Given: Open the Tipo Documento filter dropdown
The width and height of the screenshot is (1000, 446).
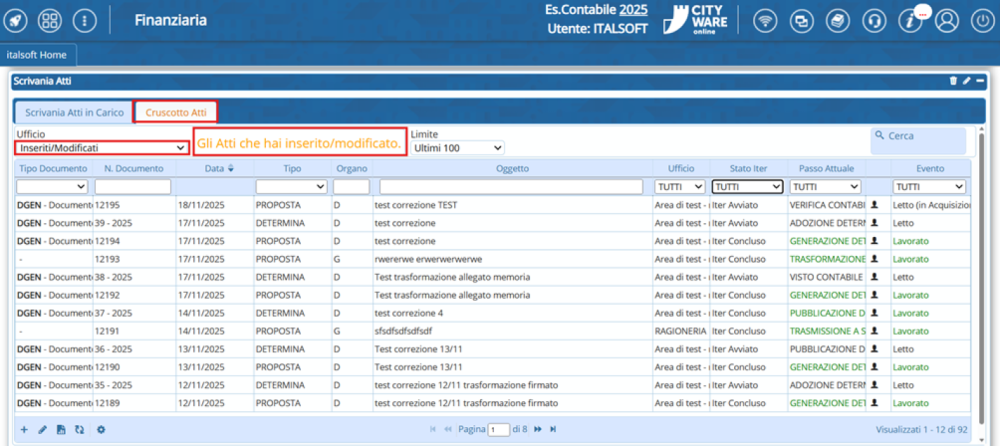Looking at the screenshot, I should click(x=53, y=186).
